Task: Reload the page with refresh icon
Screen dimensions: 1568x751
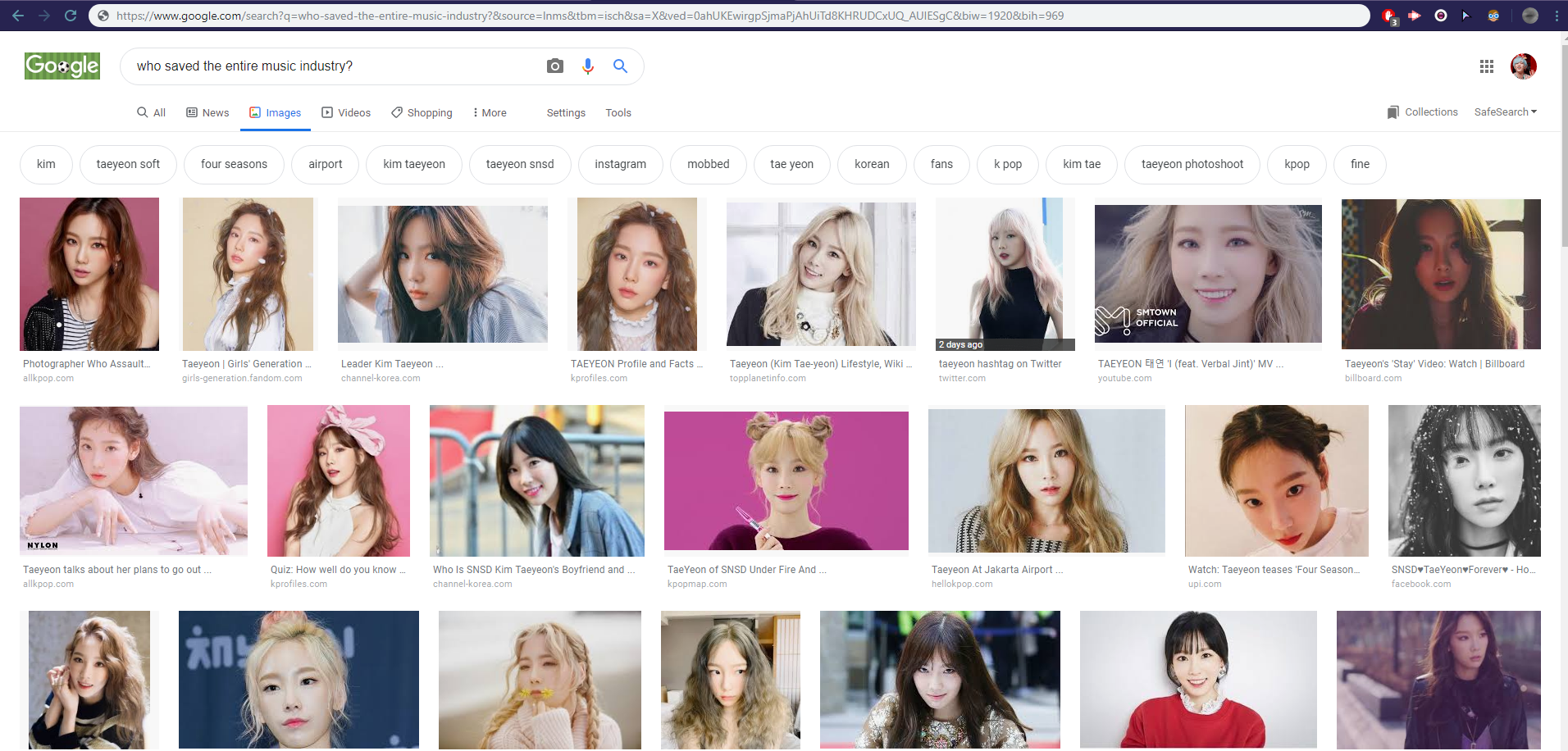Action: (x=71, y=16)
